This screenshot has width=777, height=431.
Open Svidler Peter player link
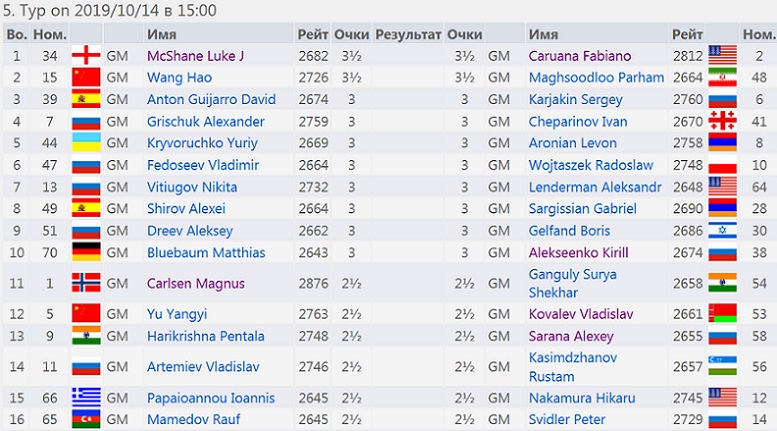click(x=567, y=420)
